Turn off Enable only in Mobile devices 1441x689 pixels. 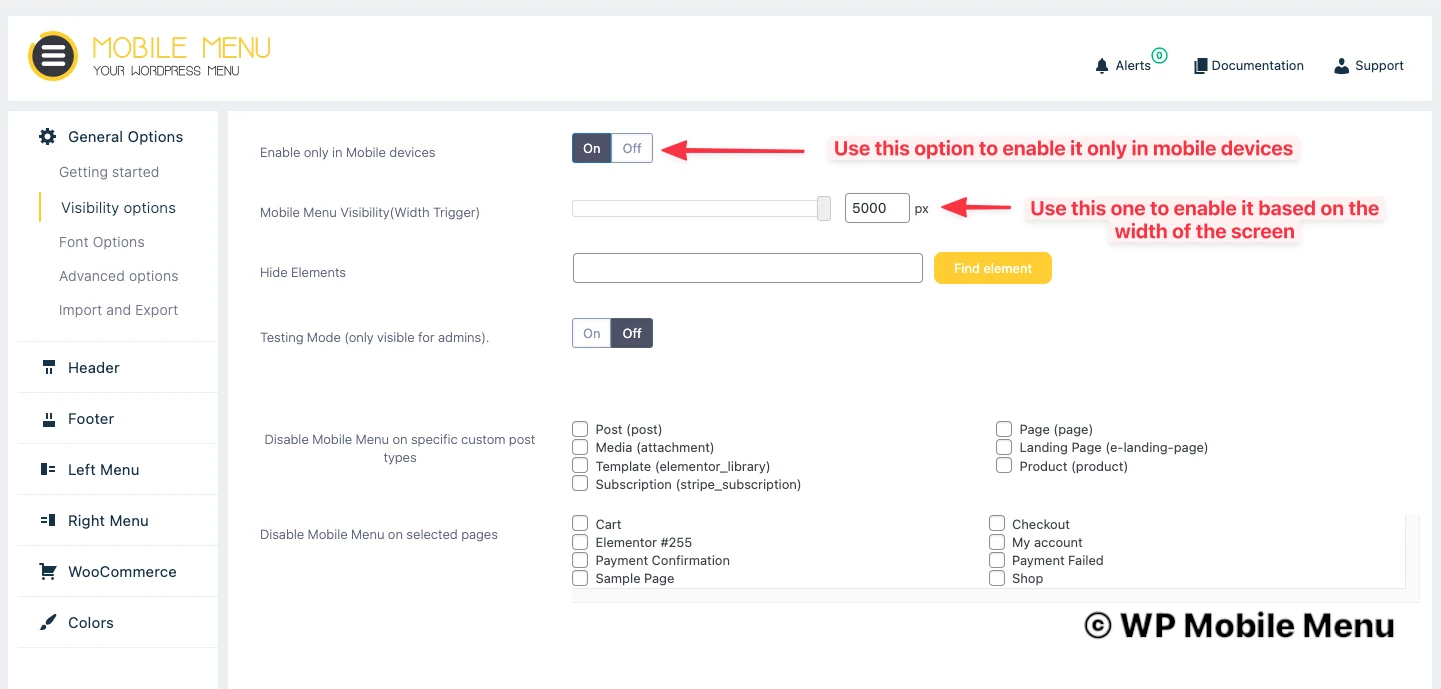point(632,148)
